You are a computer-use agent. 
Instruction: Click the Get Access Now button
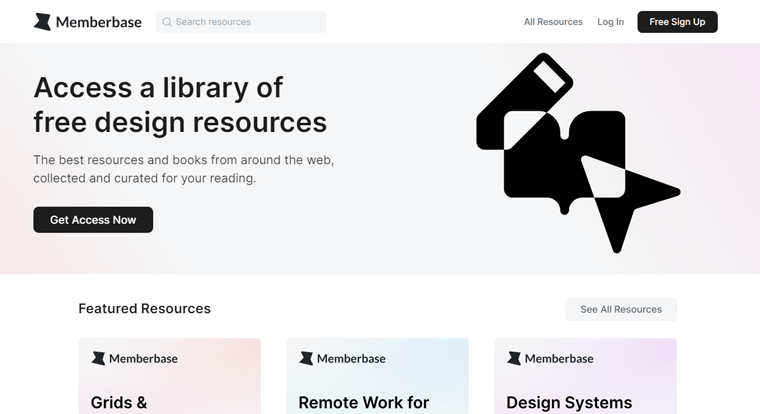[x=93, y=220]
